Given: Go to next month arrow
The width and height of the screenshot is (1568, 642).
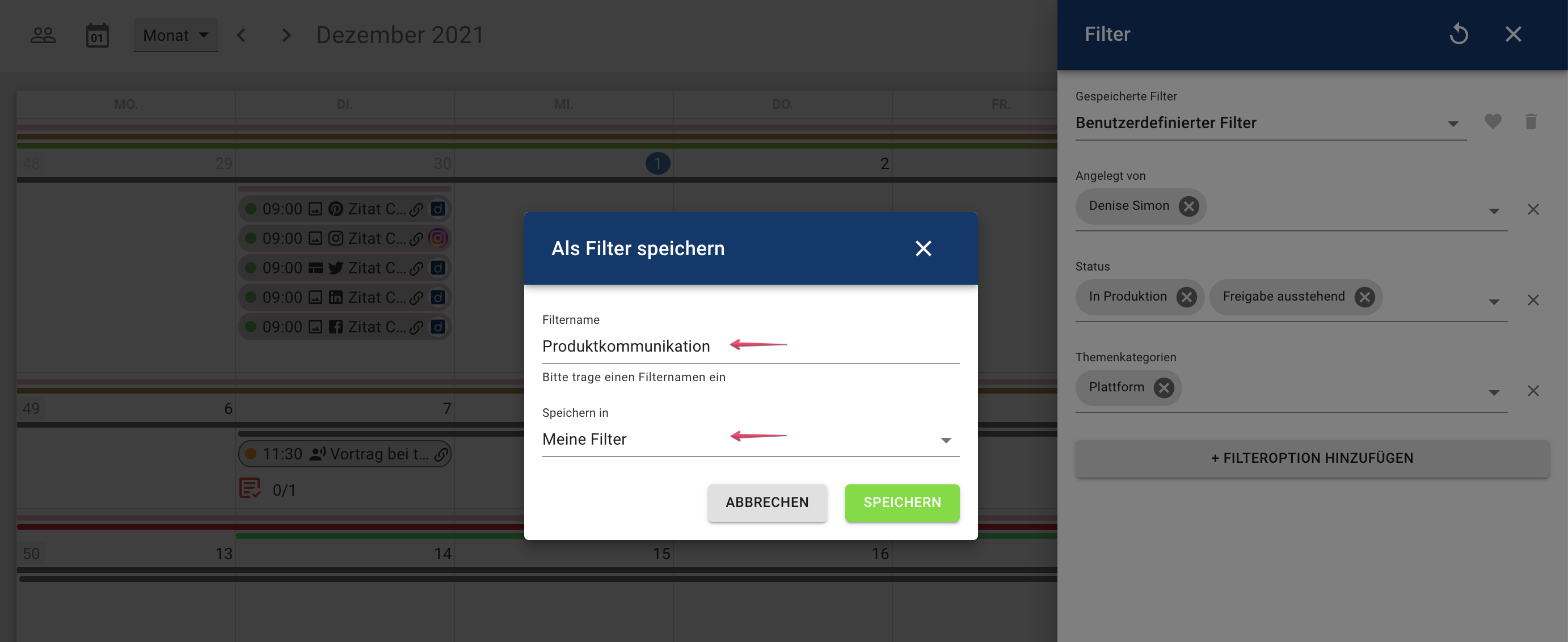Looking at the screenshot, I should (x=286, y=35).
